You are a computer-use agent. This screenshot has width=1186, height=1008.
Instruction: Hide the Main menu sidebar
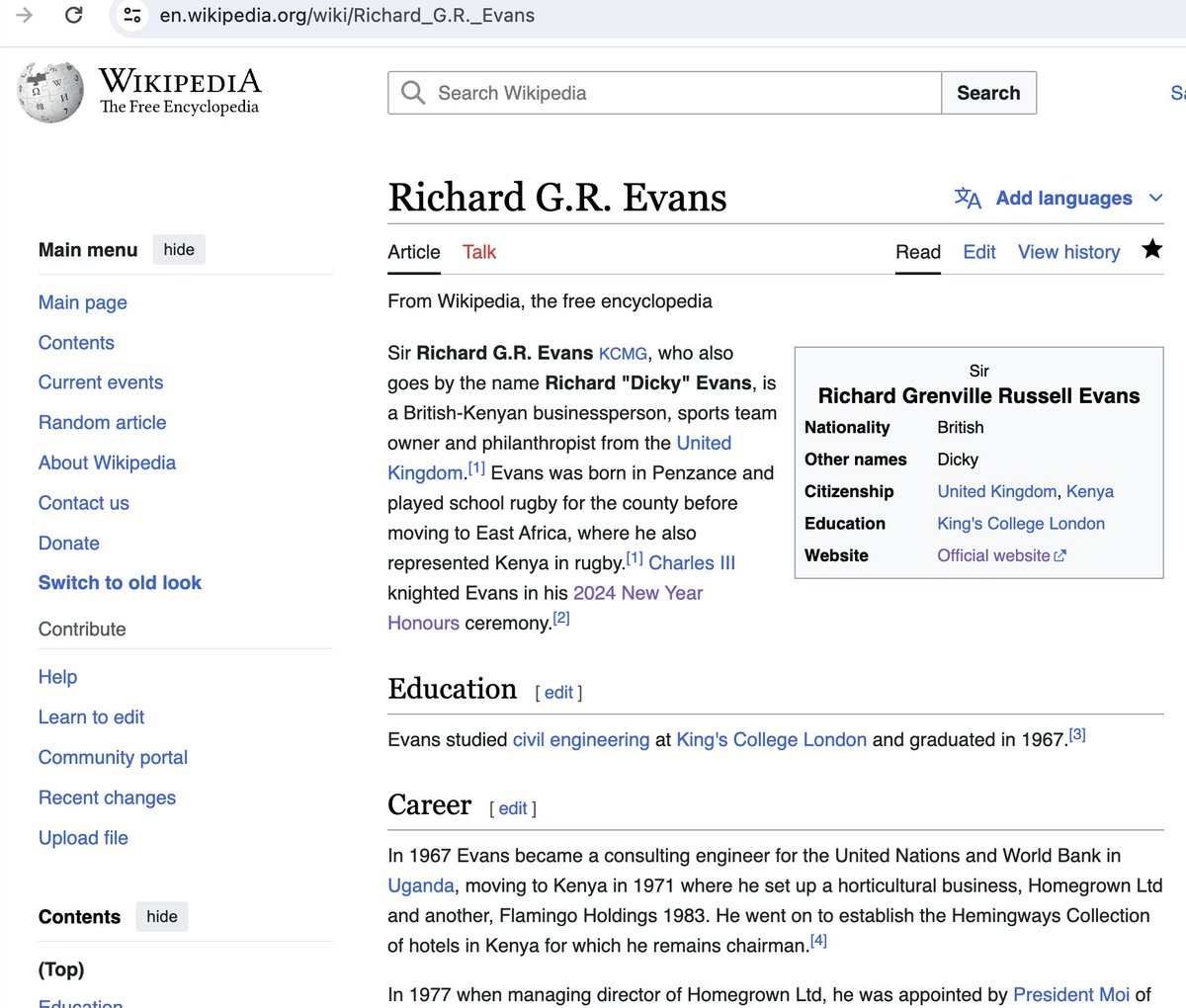(x=179, y=249)
